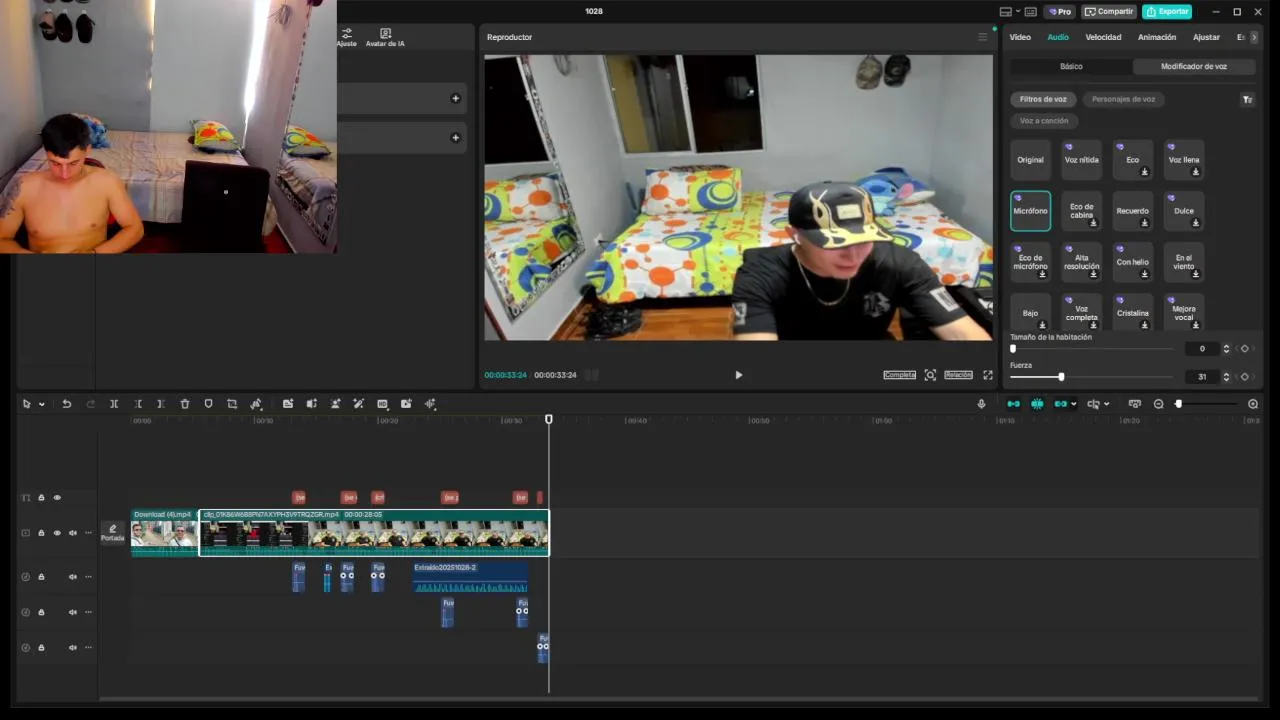Lock the main video track
The height and width of the screenshot is (720, 1280).
click(41, 533)
